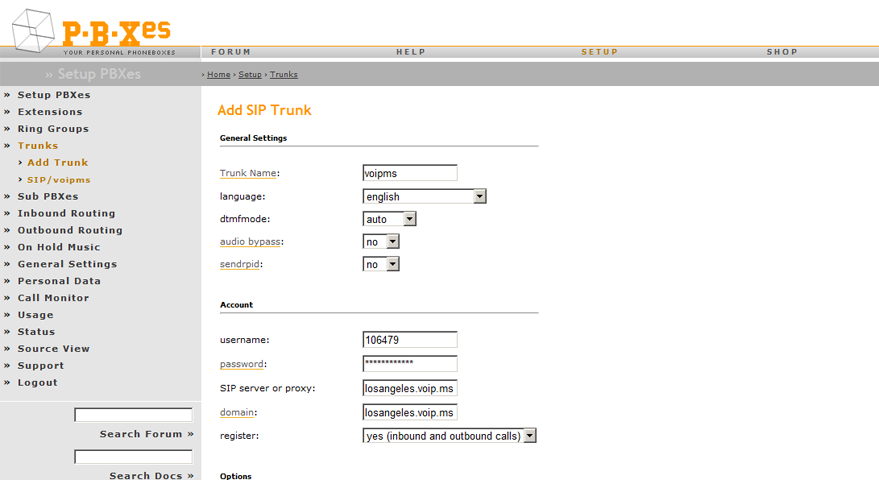879x480 pixels.
Task: Open Call Monitor page
Action: pyautogui.click(x=53, y=298)
